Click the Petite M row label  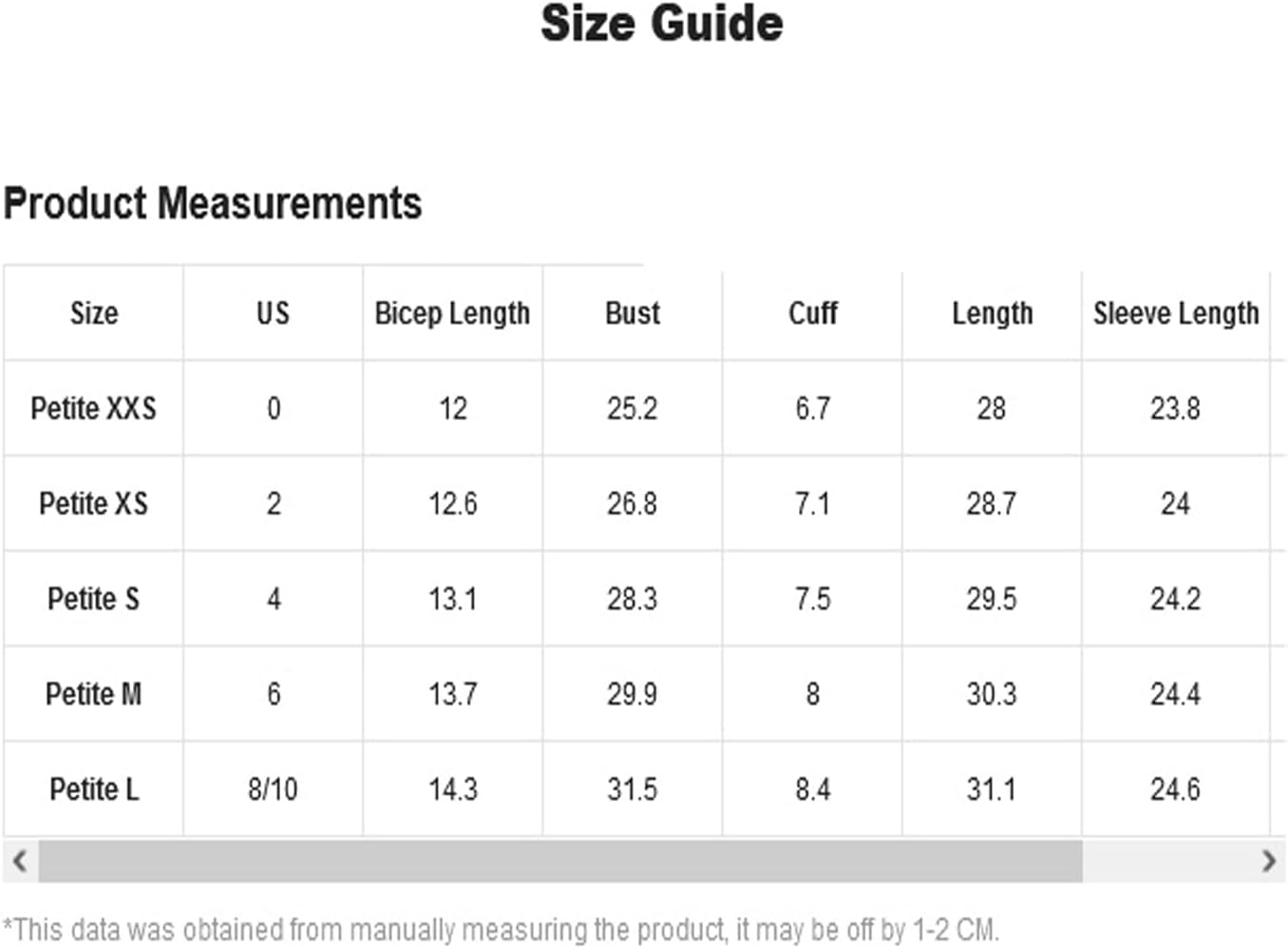[94, 694]
